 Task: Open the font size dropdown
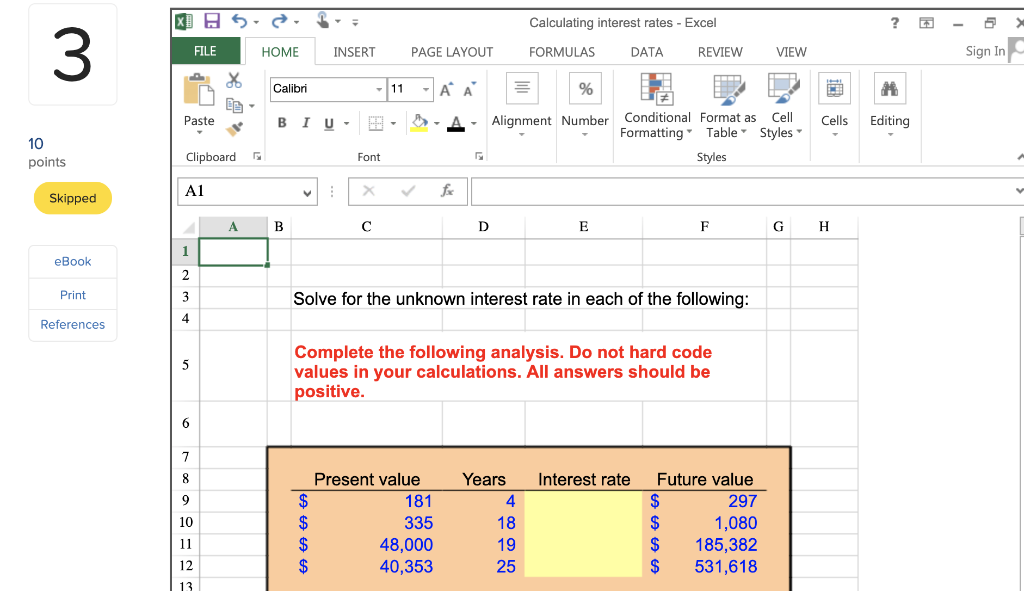pos(425,89)
